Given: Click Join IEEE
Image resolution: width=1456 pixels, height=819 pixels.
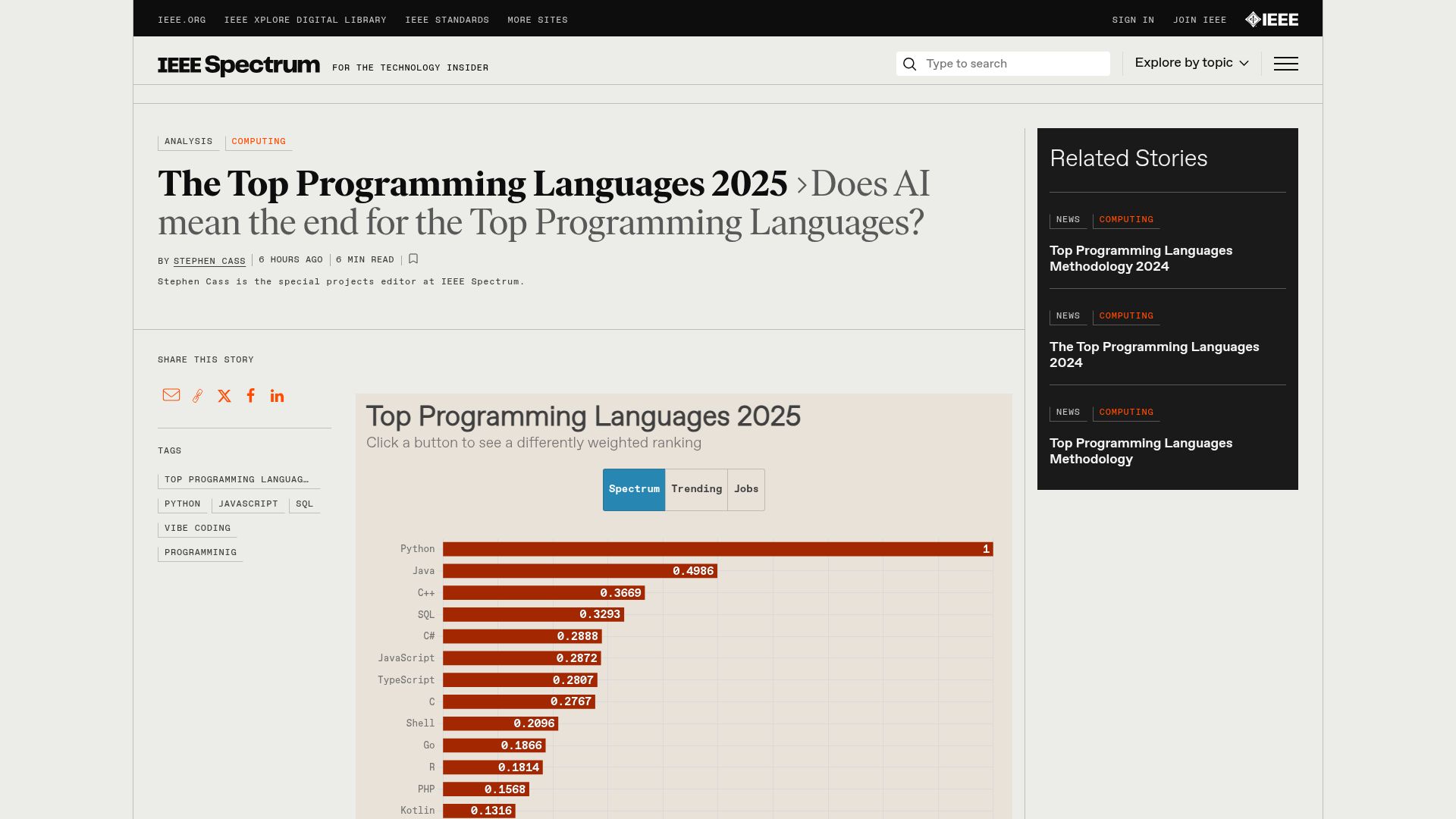Looking at the screenshot, I should 1200,20.
